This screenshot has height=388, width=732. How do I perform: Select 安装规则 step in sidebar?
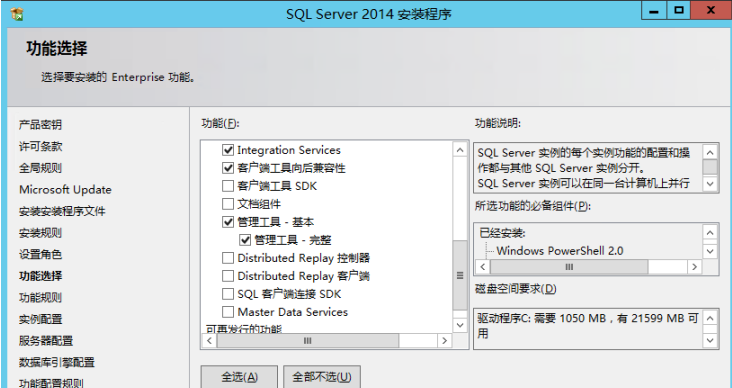coord(40,233)
